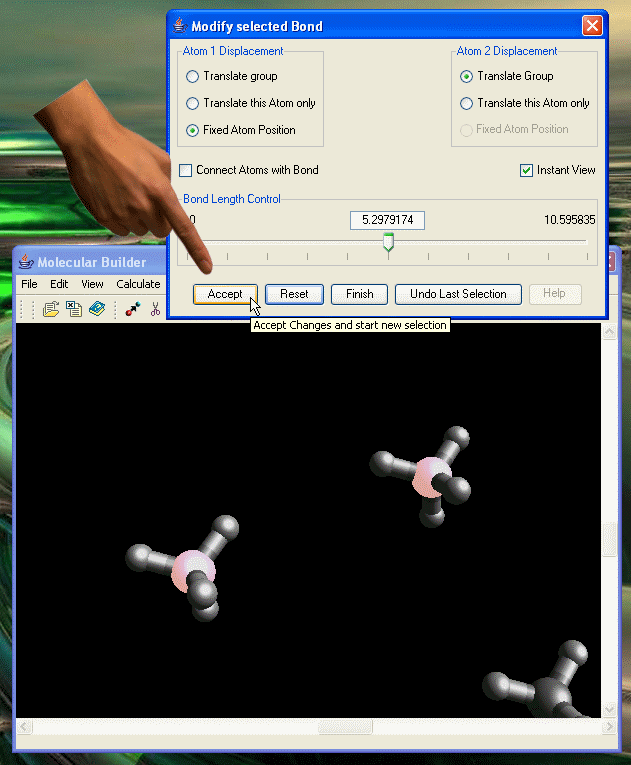Open the View menu
Image resolution: width=631 pixels, height=765 pixels.
click(x=92, y=284)
